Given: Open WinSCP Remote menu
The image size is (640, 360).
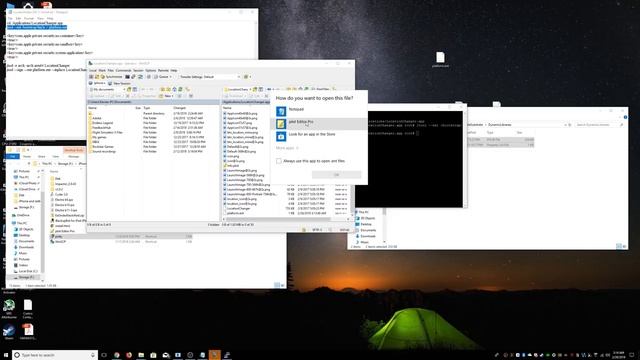Looking at the screenshot, I should coord(163,70).
